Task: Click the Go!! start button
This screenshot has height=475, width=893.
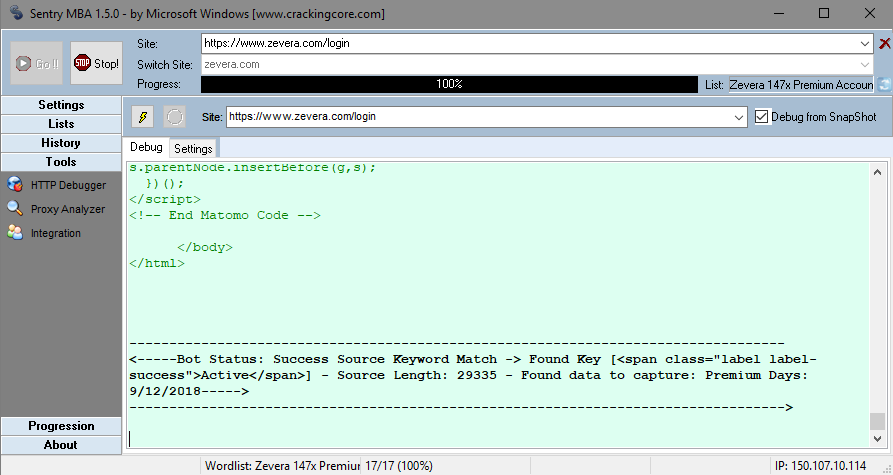Action: point(36,63)
